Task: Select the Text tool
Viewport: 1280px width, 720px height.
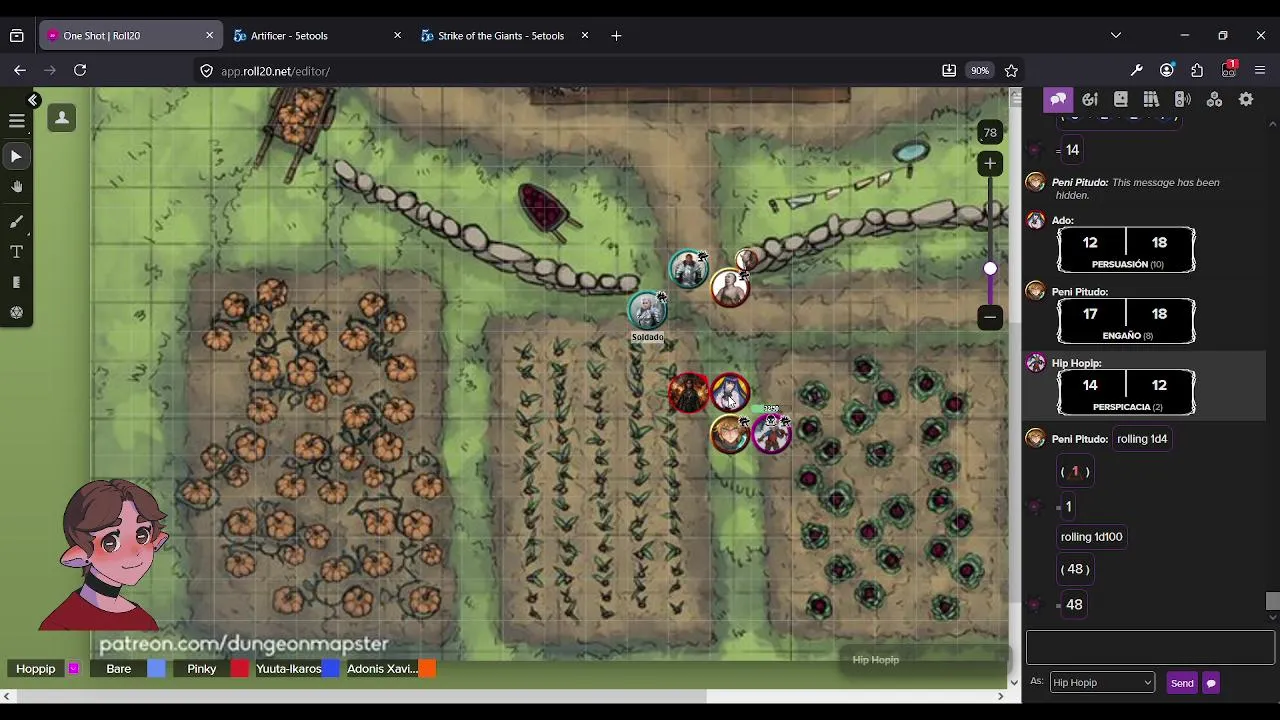Action: [x=16, y=252]
